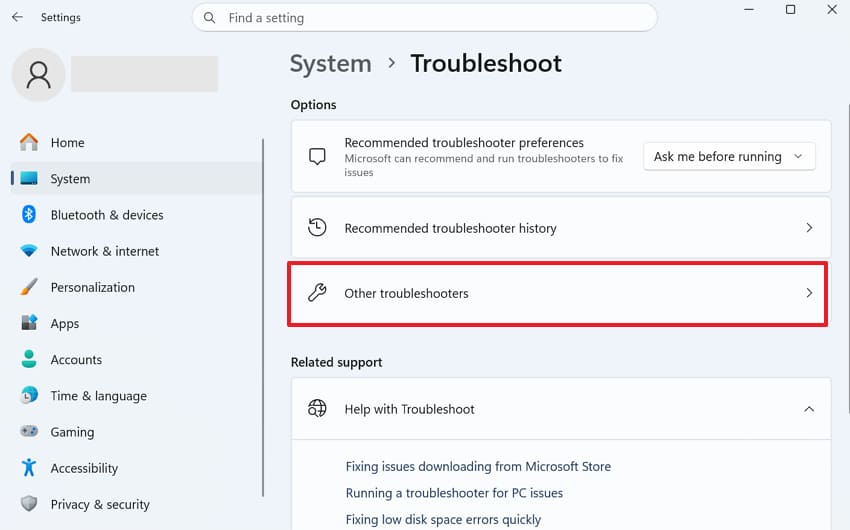Image resolution: width=850 pixels, height=530 pixels.
Task: Open Fixing issues downloading from Microsoft Store
Action: point(478,466)
